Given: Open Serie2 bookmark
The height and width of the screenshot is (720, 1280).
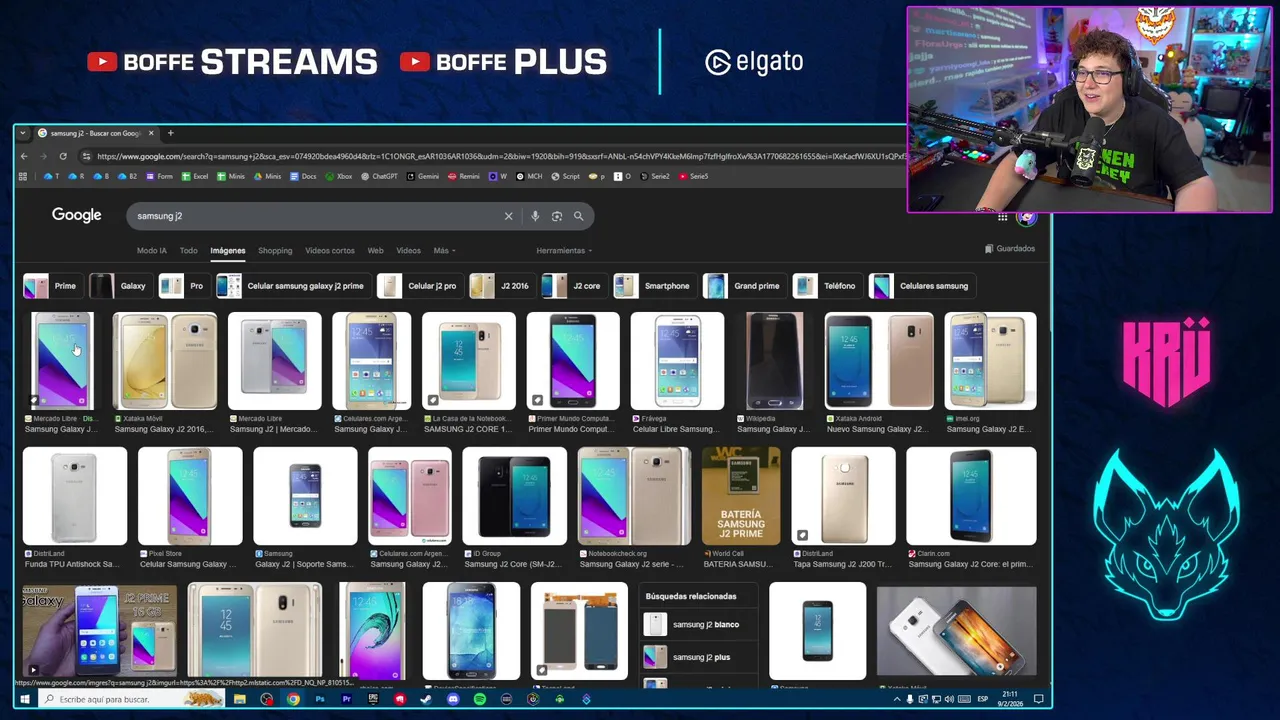Looking at the screenshot, I should (x=655, y=176).
